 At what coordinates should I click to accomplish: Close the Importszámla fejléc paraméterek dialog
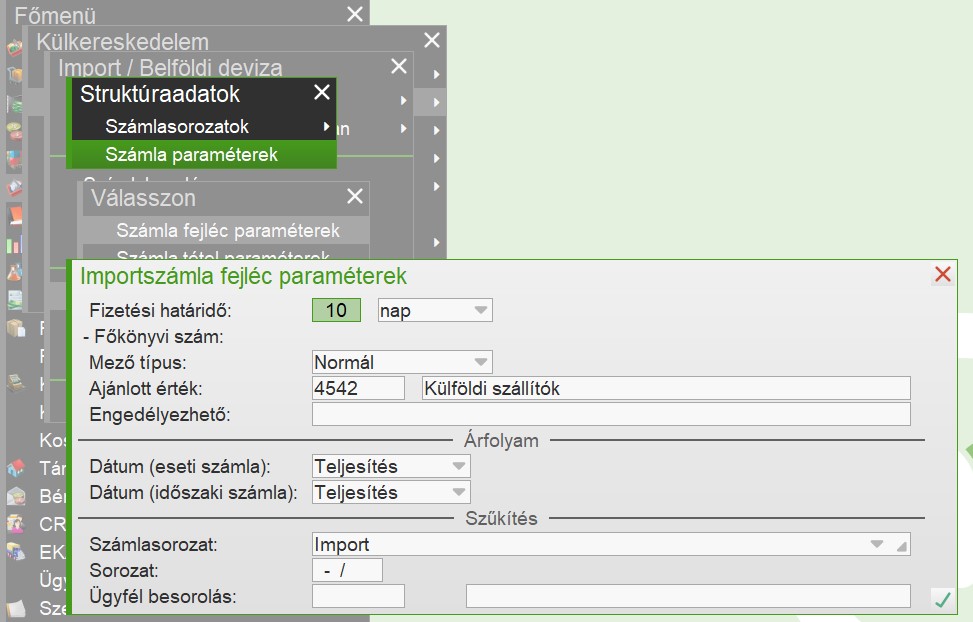click(941, 275)
